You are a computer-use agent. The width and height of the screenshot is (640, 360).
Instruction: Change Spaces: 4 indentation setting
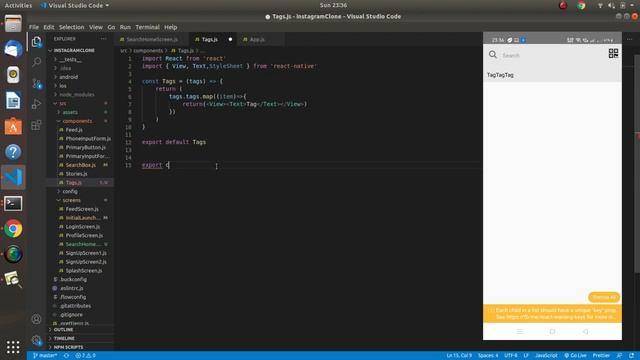tap(488, 356)
